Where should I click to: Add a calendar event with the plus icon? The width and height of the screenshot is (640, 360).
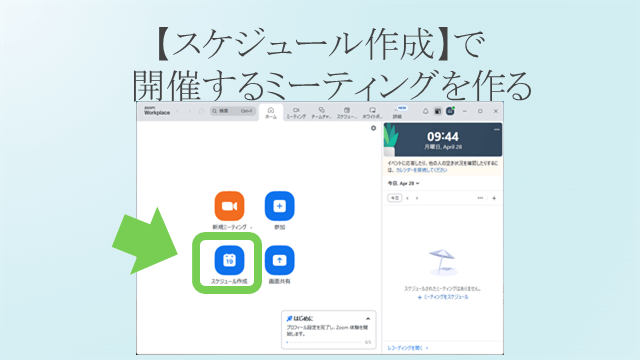click(494, 198)
